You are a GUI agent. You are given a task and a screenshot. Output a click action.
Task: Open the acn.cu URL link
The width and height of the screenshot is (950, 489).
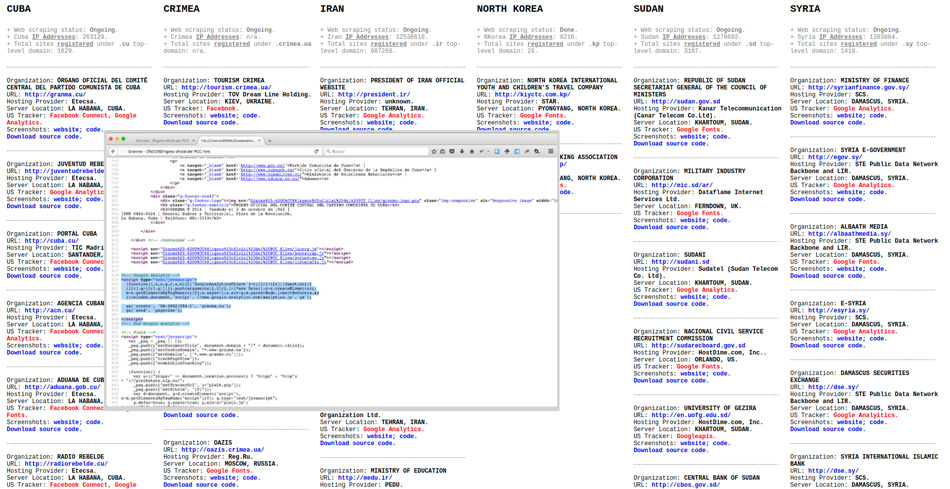click(50, 310)
